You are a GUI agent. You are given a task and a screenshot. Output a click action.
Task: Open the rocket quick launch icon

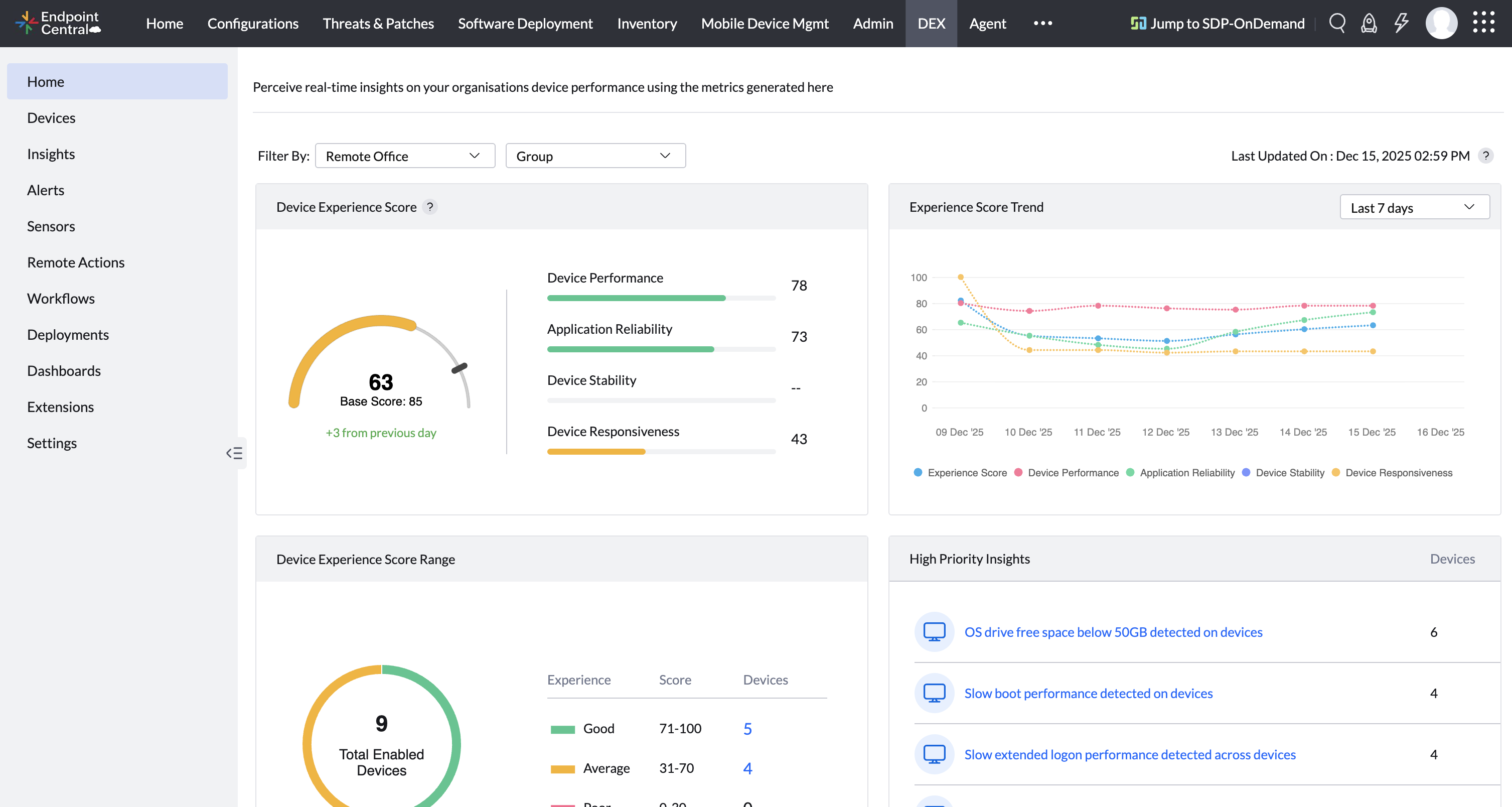(x=1369, y=24)
